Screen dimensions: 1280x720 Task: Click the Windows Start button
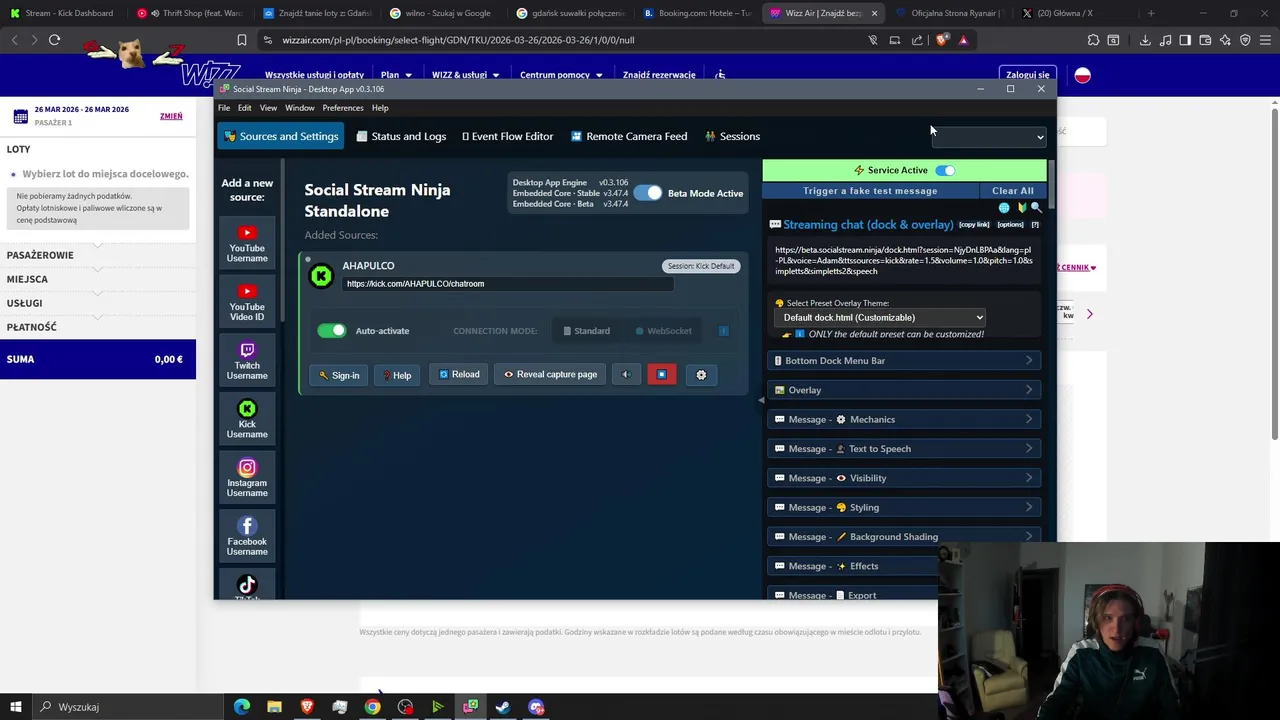(15, 707)
